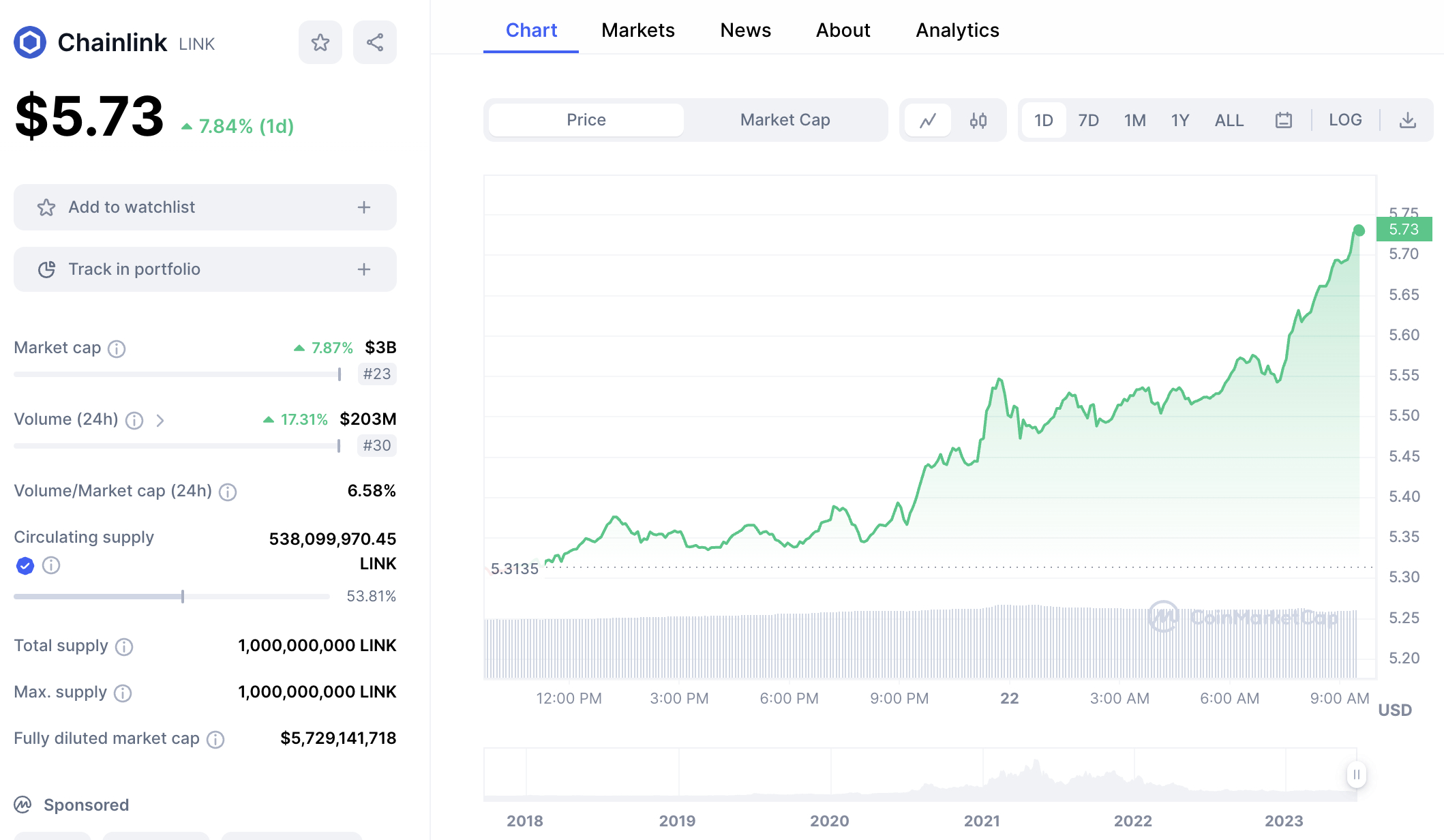Select the 7D time range
Screen dimensions: 1444x840
pyautogui.click(x=1088, y=121)
